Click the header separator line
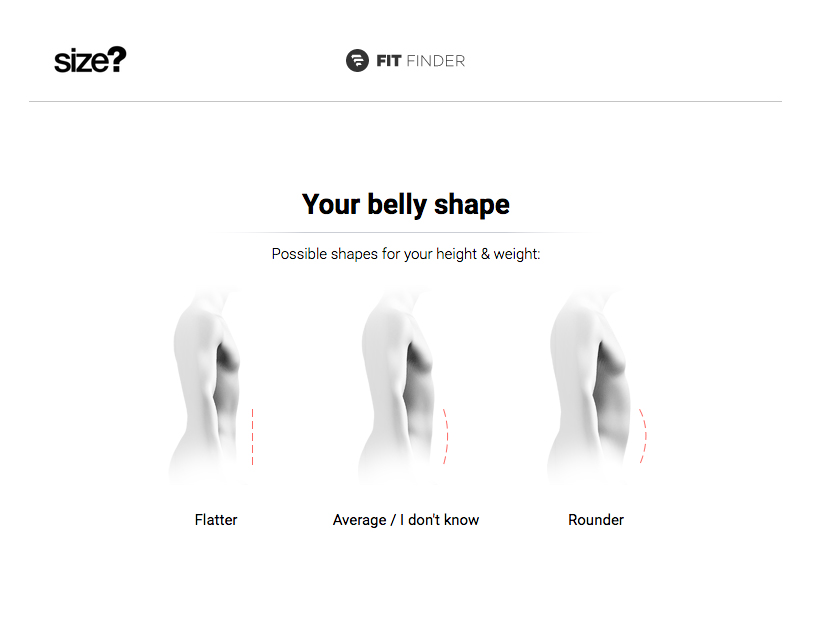 click(x=406, y=101)
